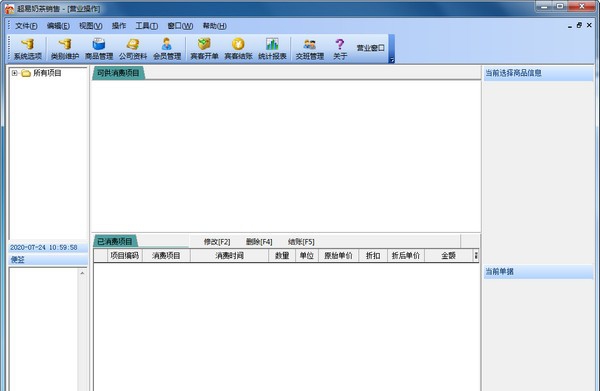Click 当前选择商品信息 panel header
Viewport: 600px width, 391px height.
538,73
